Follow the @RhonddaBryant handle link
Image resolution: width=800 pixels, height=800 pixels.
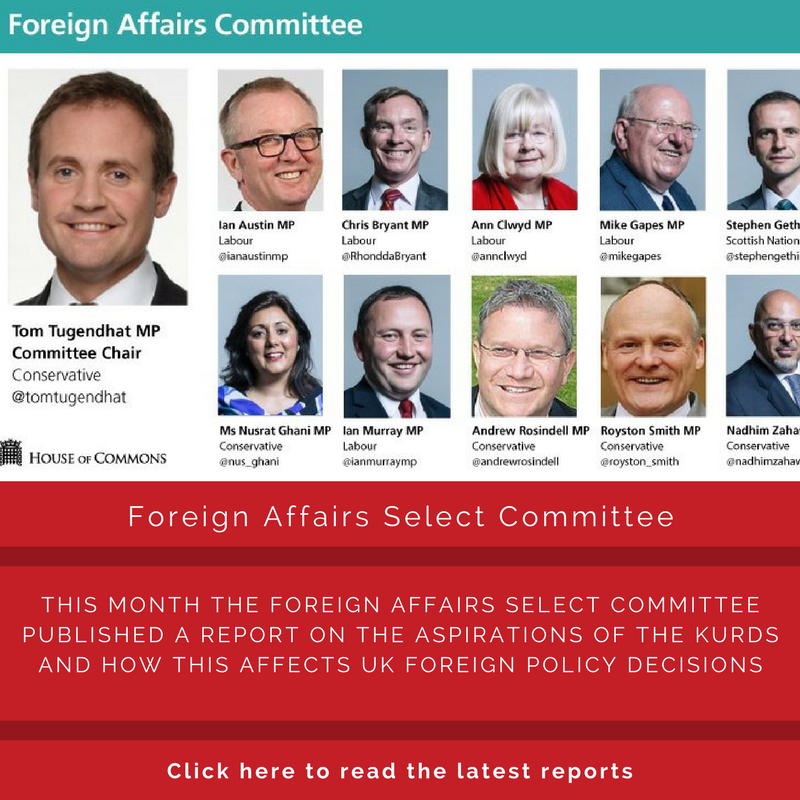384,256
